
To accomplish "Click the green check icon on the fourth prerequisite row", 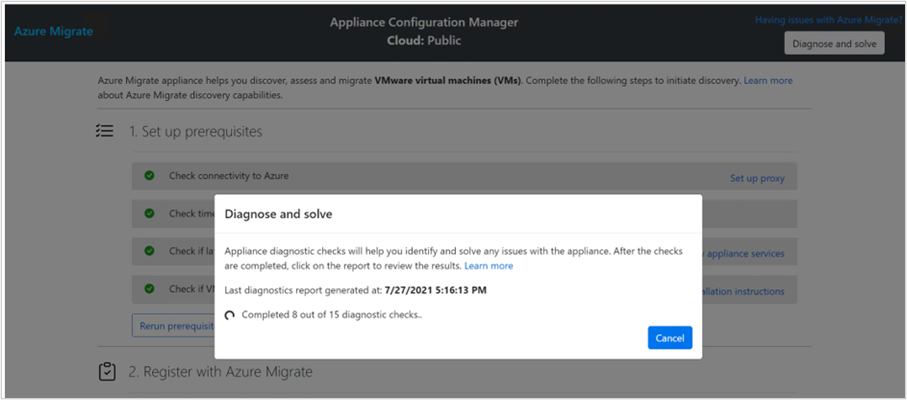I will (x=149, y=290).
